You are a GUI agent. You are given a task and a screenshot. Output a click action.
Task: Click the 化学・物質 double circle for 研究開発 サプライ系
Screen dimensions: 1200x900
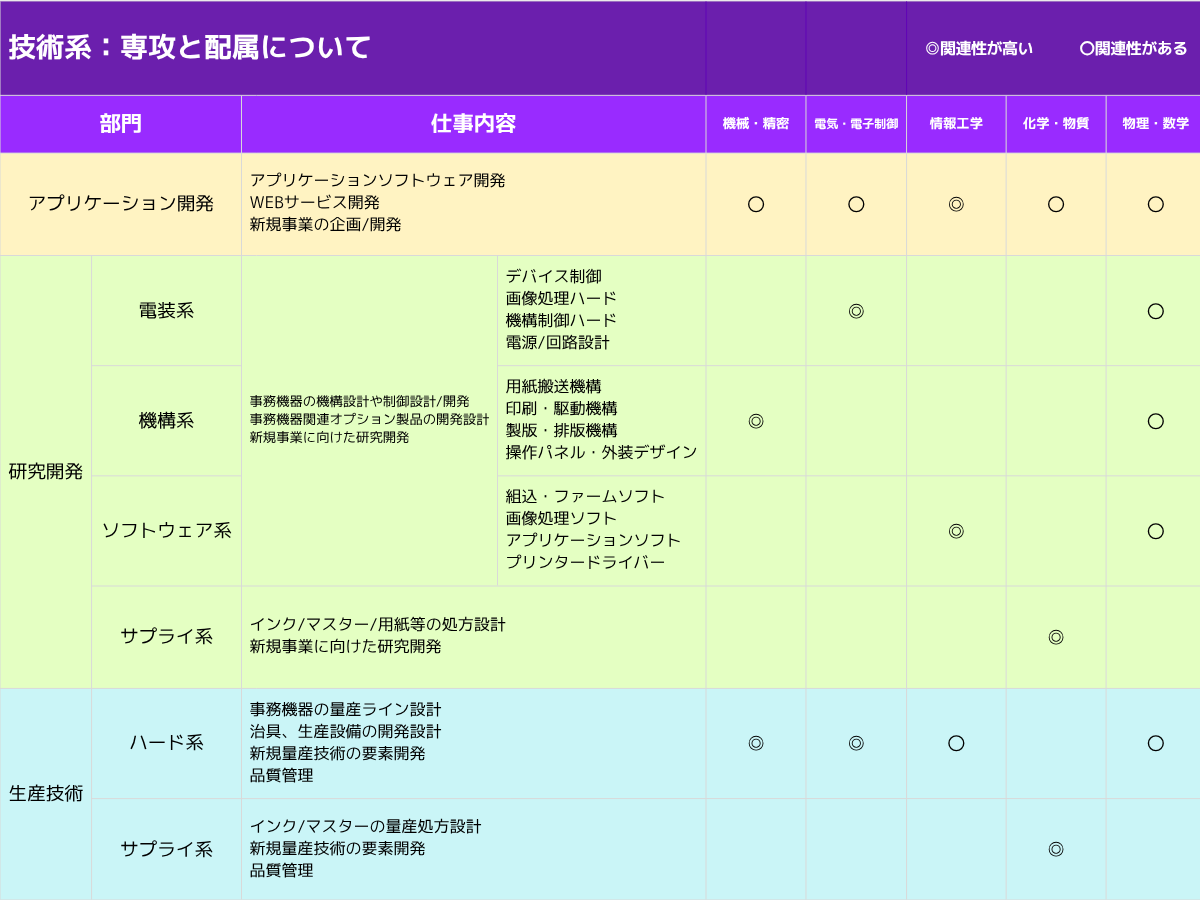click(1056, 637)
